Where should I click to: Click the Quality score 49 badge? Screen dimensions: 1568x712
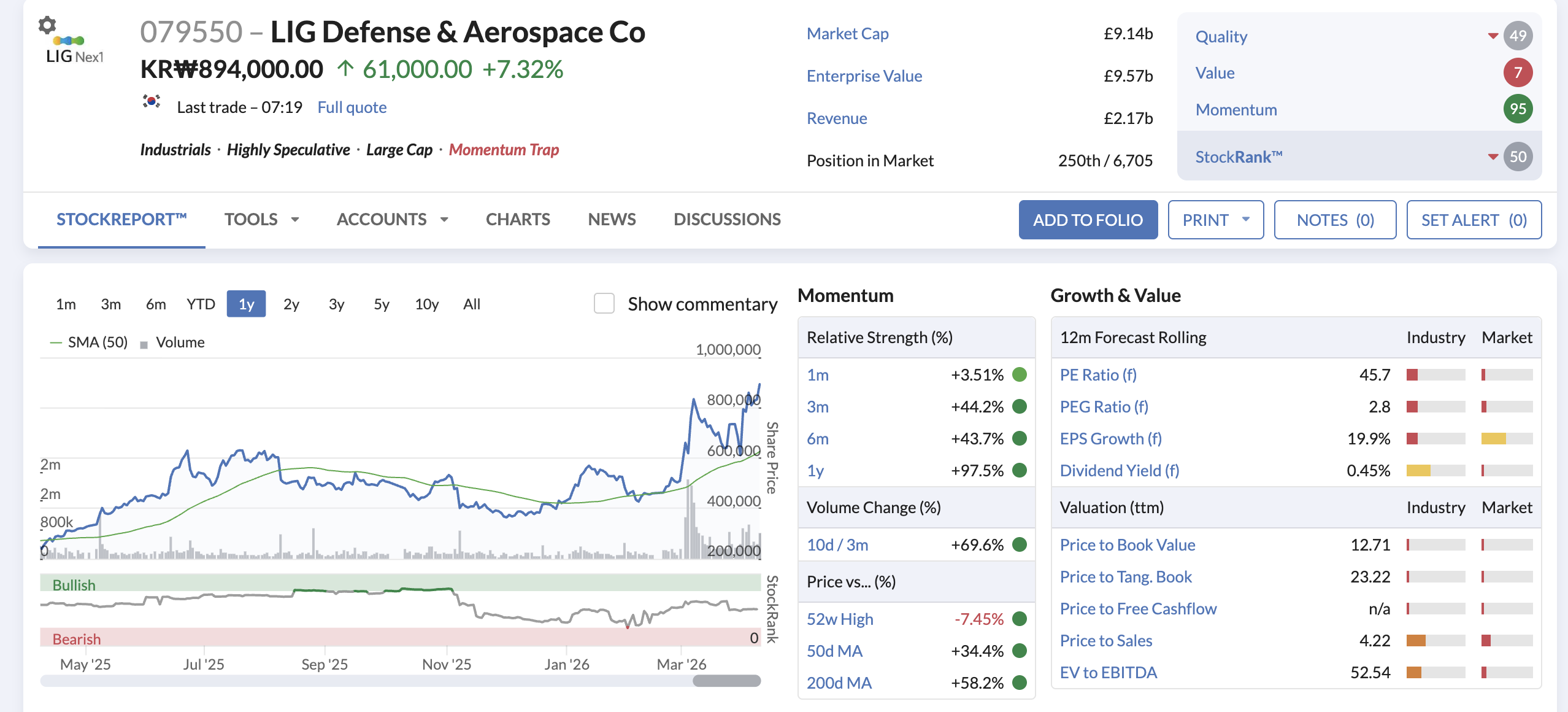pyautogui.click(x=1518, y=36)
